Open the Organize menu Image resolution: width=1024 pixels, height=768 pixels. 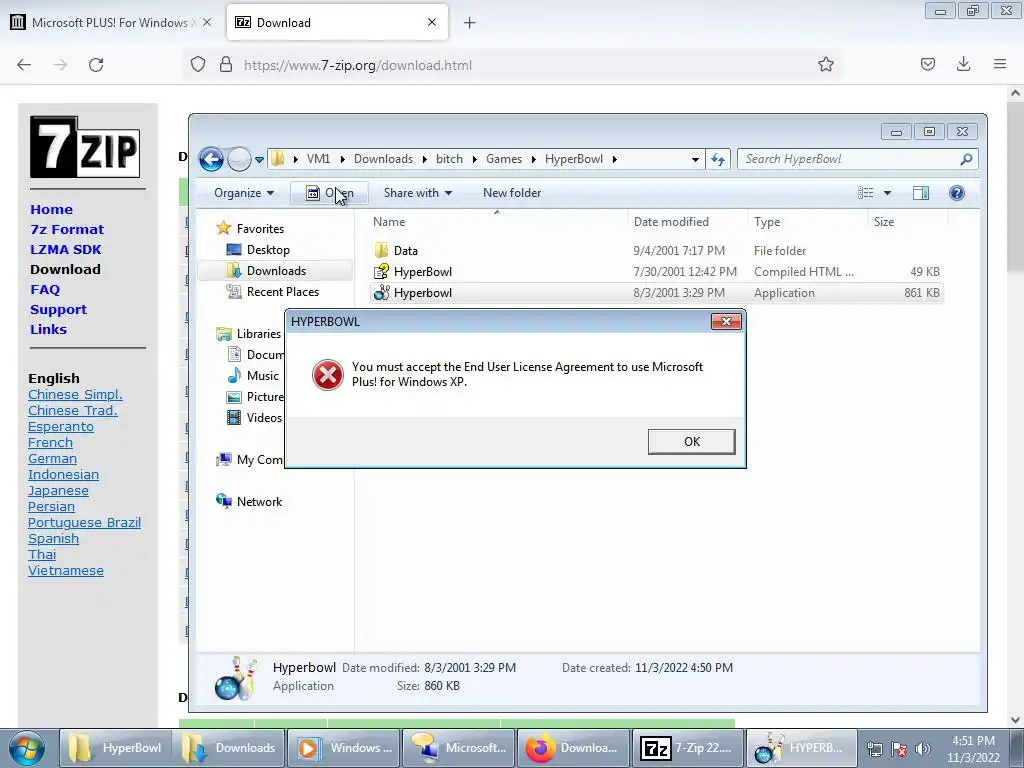coord(244,193)
